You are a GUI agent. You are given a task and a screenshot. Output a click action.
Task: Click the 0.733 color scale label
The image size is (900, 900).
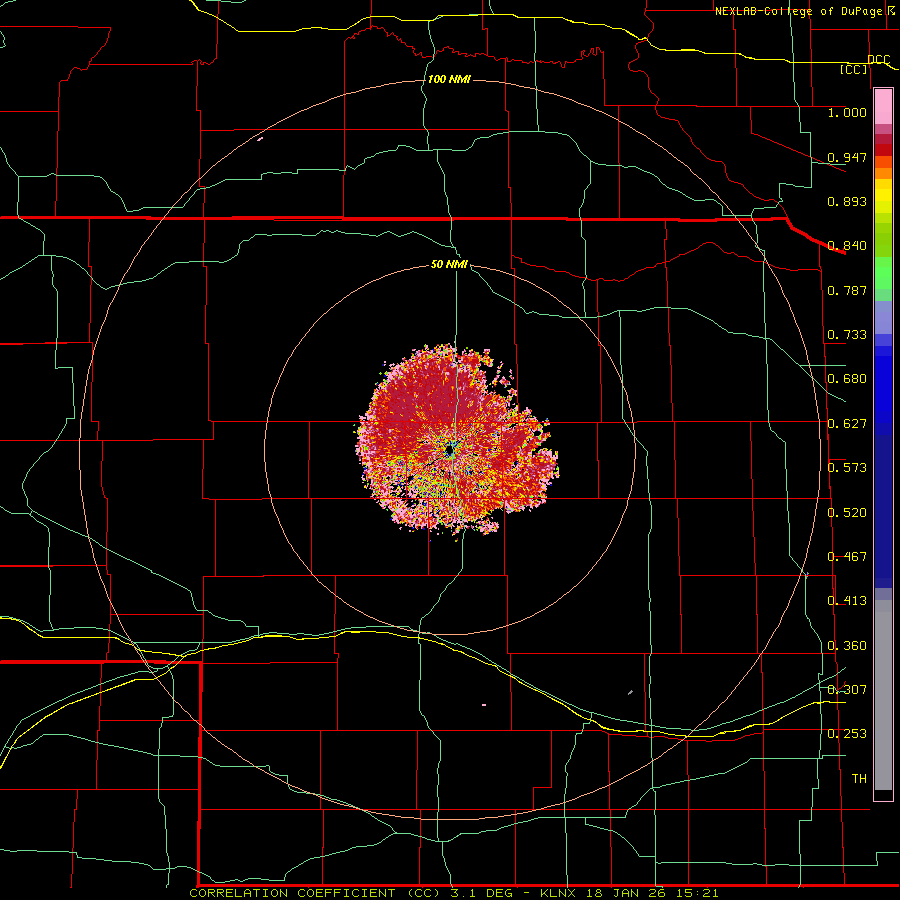[x=847, y=335]
